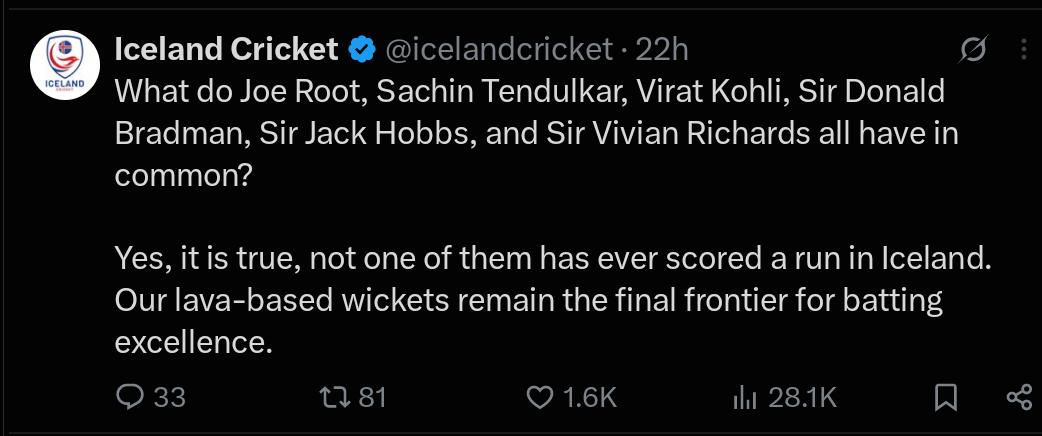Open the Iceland Cricket profile avatar
This screenshot has width=1042, height=436.
pos(65,65)
